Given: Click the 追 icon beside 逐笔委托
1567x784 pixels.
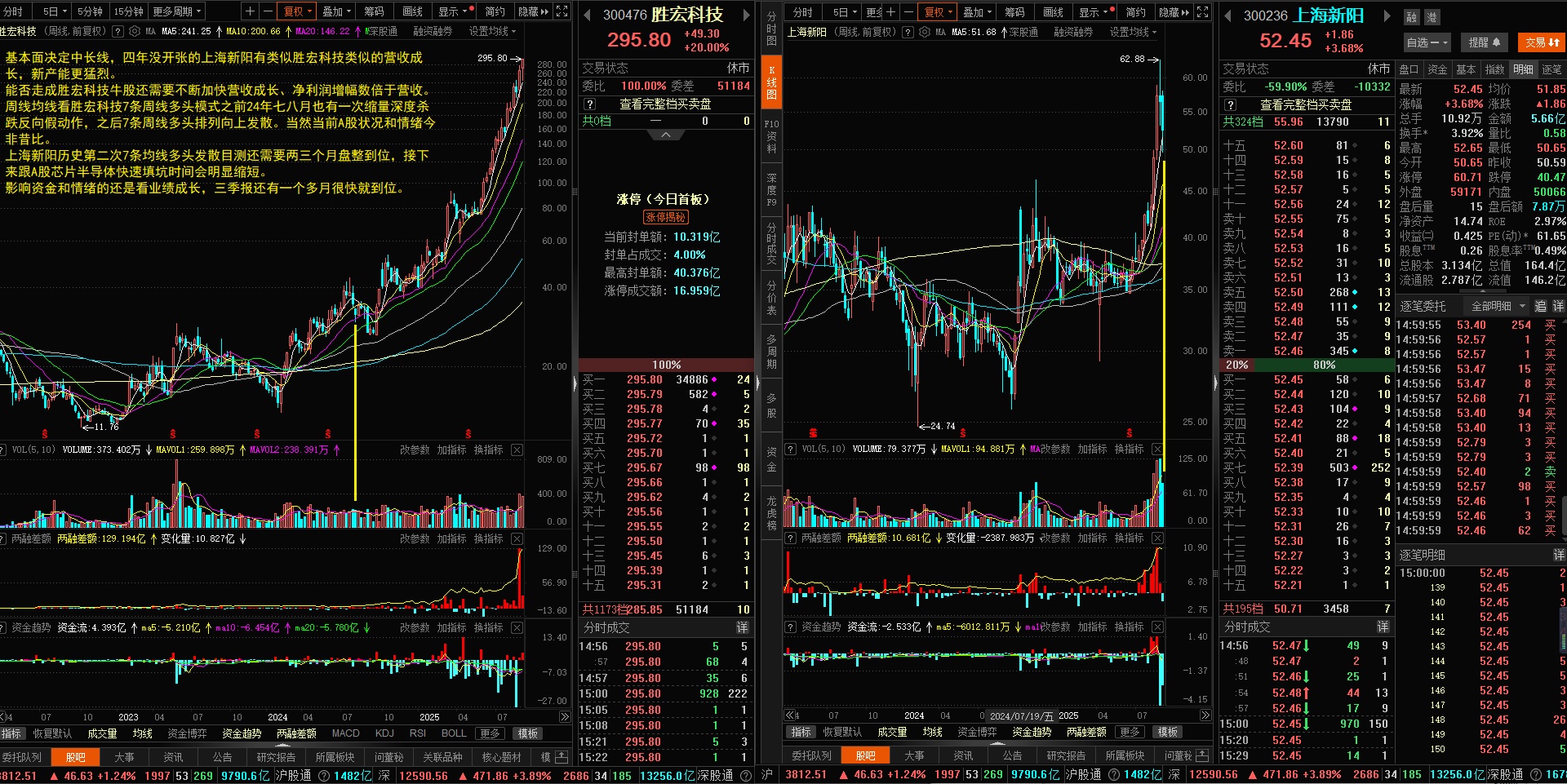Looking at the screenshot, I should point(1540,306).
